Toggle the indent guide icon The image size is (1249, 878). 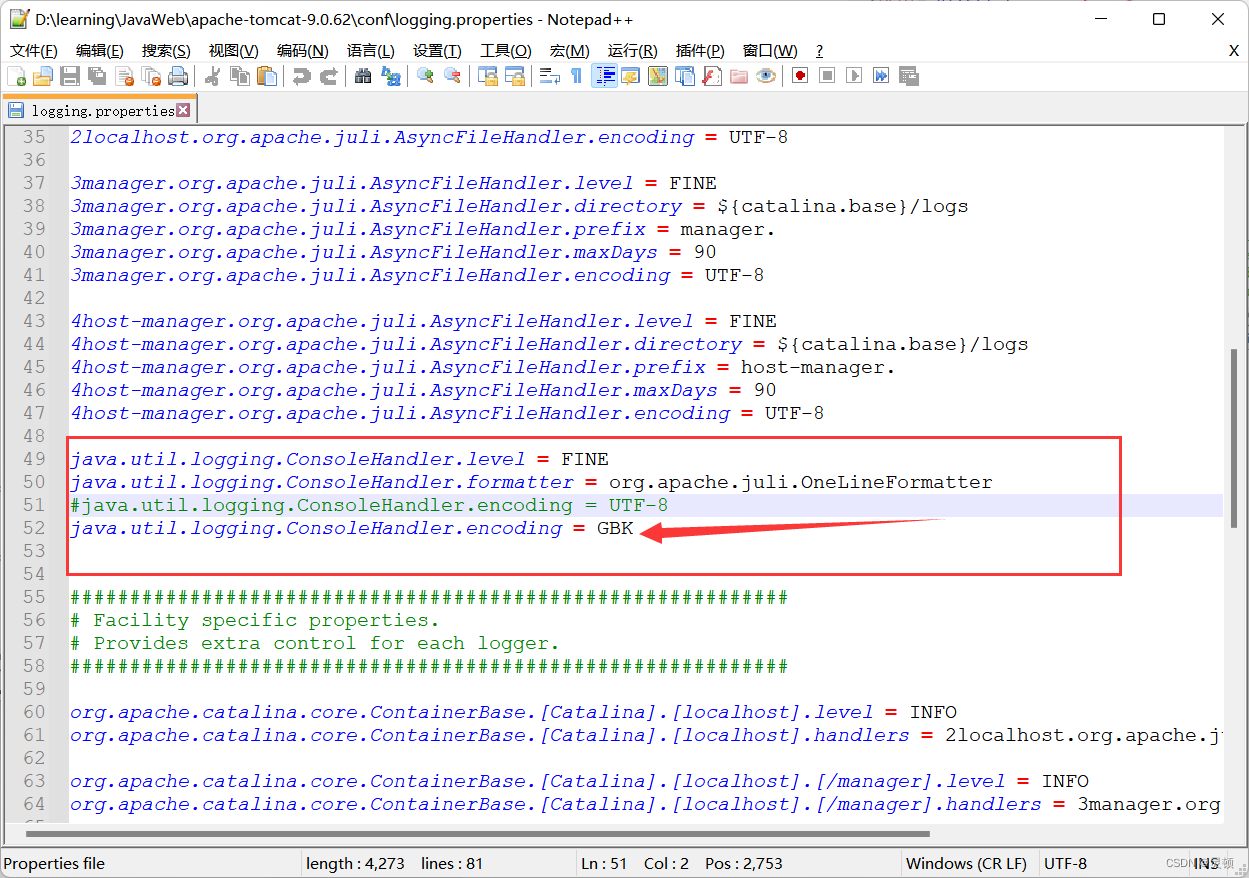click(x=604, y=76)
